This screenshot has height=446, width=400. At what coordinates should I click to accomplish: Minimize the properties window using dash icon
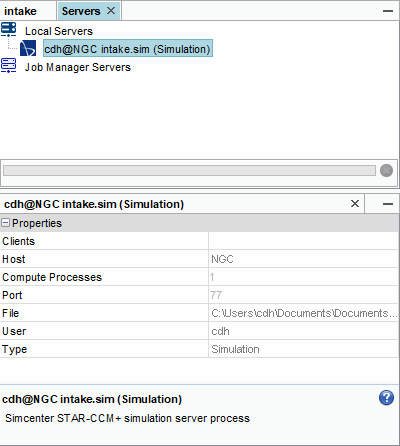point(388,204)
